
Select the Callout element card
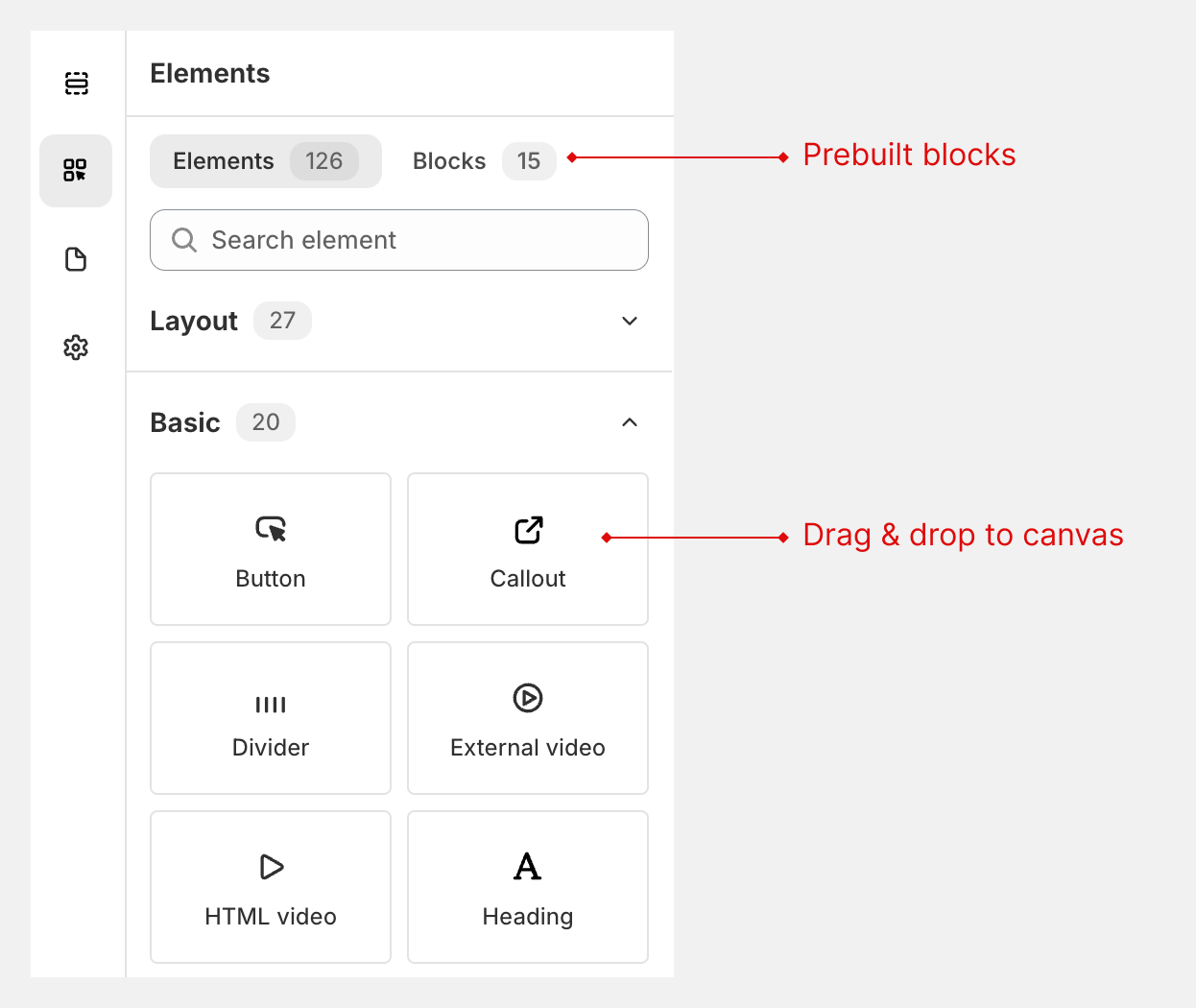(528, 549)
